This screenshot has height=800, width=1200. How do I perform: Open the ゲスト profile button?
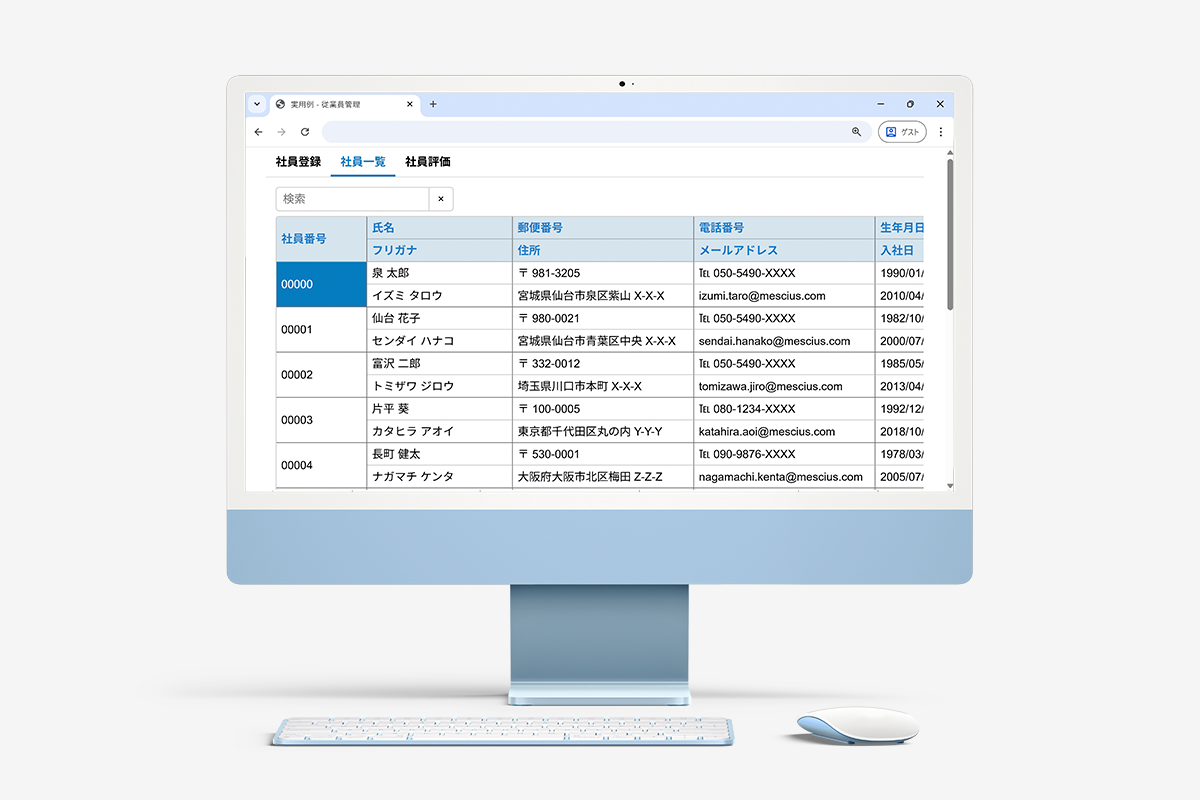coord(902,132)
